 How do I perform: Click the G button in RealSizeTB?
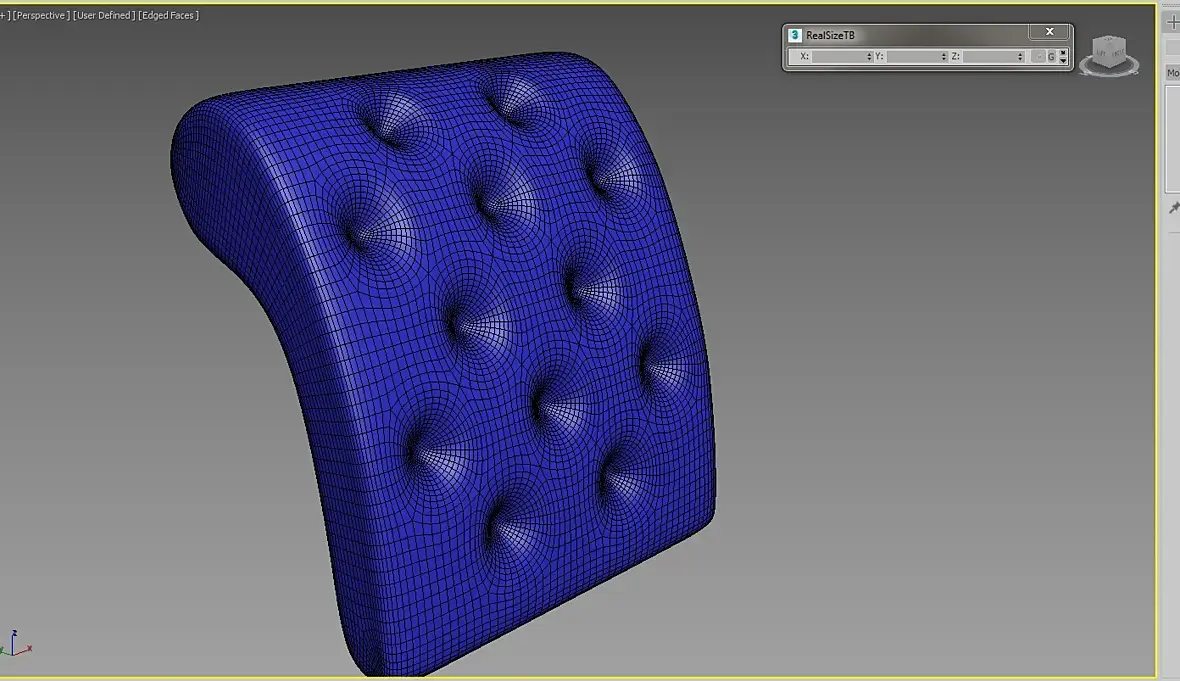click(x=1051, y=56)
